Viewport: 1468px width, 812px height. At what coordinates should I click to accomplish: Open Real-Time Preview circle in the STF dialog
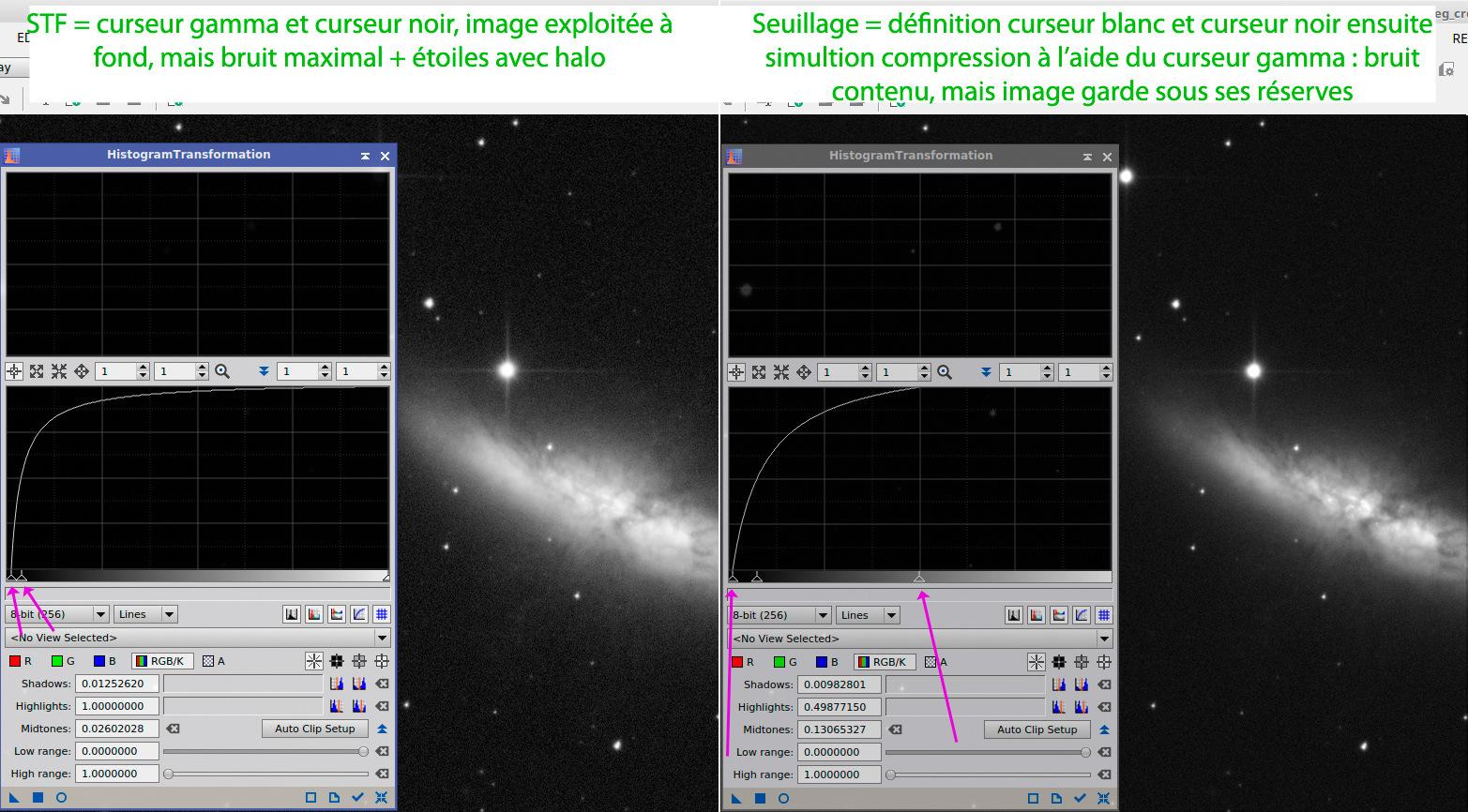point(61,798)
